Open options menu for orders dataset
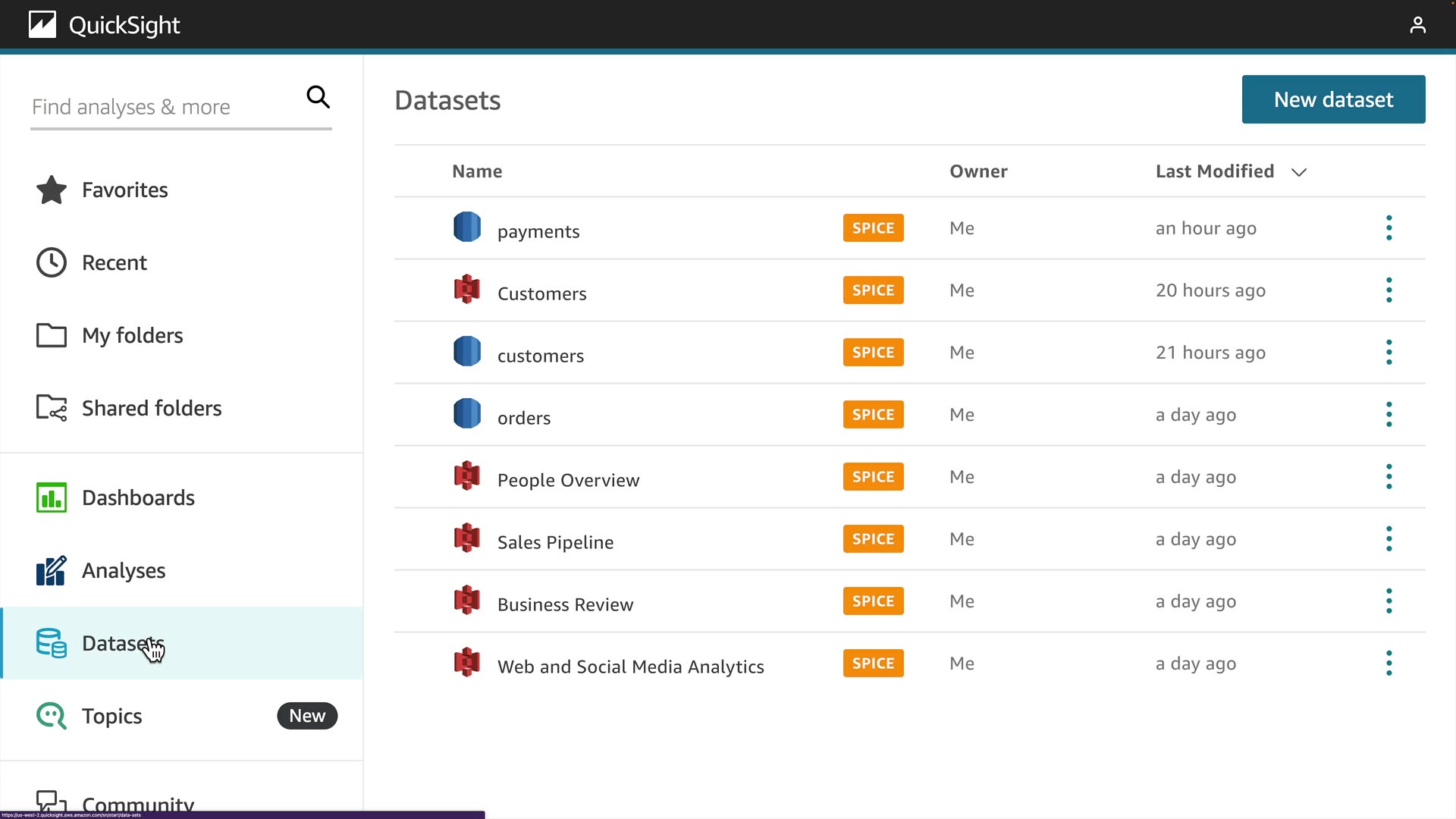The width and height of the screenshot is (1456, 819). pyautogui.click(x=1389, y=414)
